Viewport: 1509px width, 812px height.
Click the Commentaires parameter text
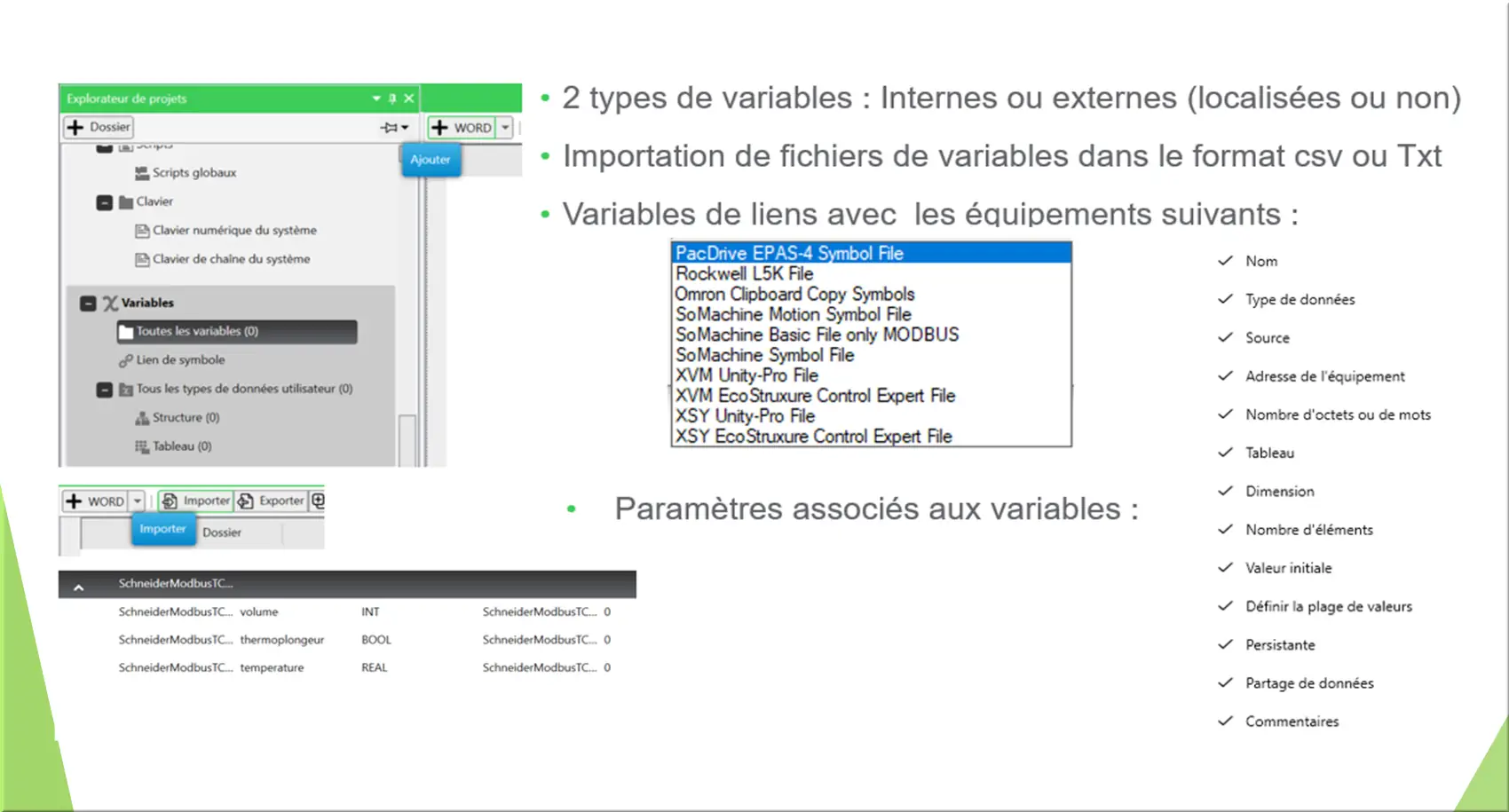tap(1292, 721)
